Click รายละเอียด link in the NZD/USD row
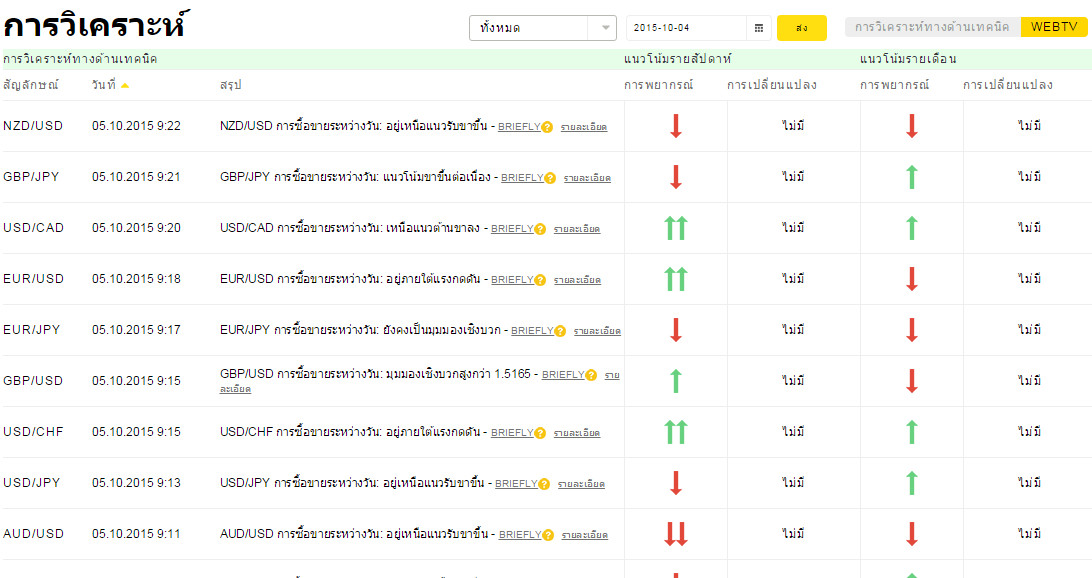Image resolution: width=1092 pixels, height=578 pixels. click(582, 127)
